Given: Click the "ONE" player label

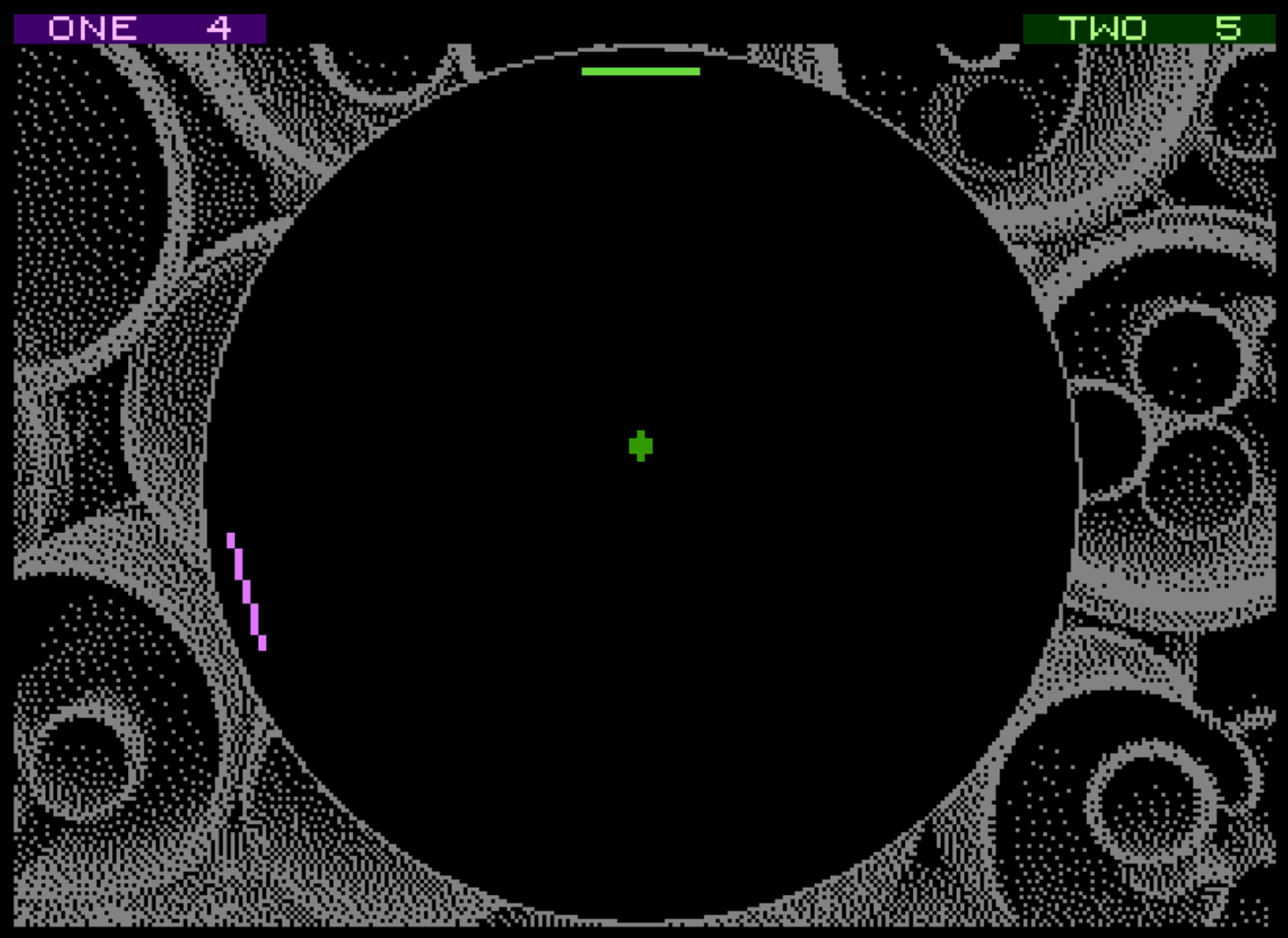Looking at the screenshot, I should point(93,28).
